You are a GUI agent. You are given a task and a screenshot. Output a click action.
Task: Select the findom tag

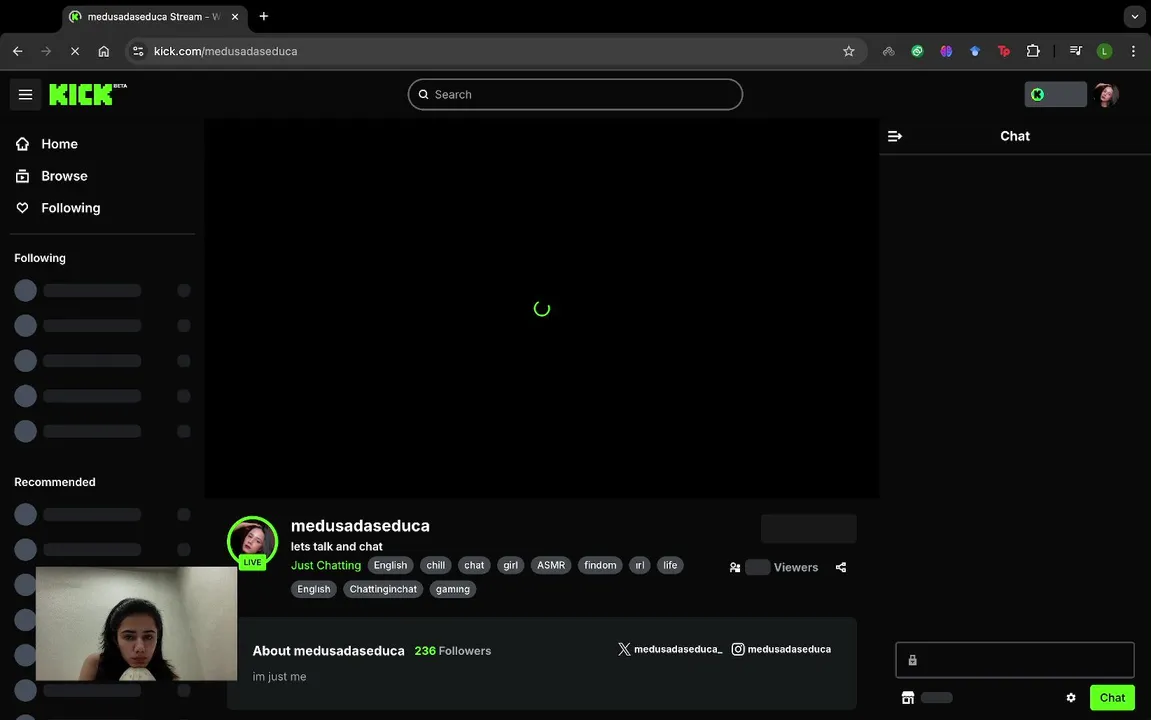point(600,565)
